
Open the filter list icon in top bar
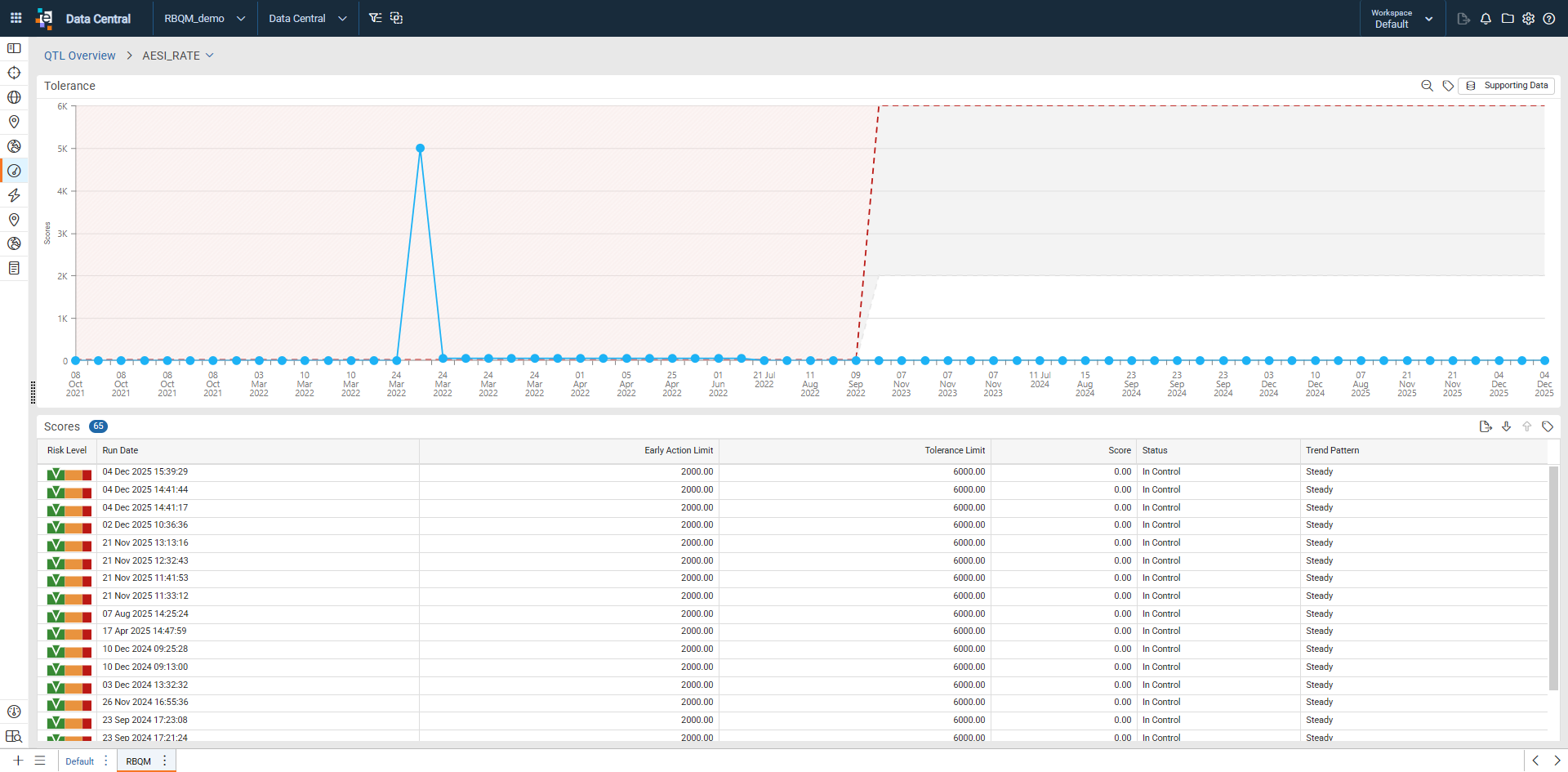(375, 18)
